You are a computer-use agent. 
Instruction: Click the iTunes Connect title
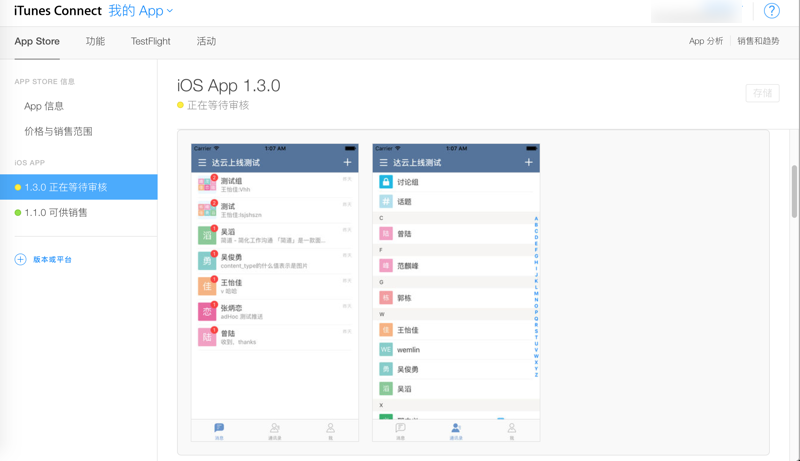[x=58, y=11]
